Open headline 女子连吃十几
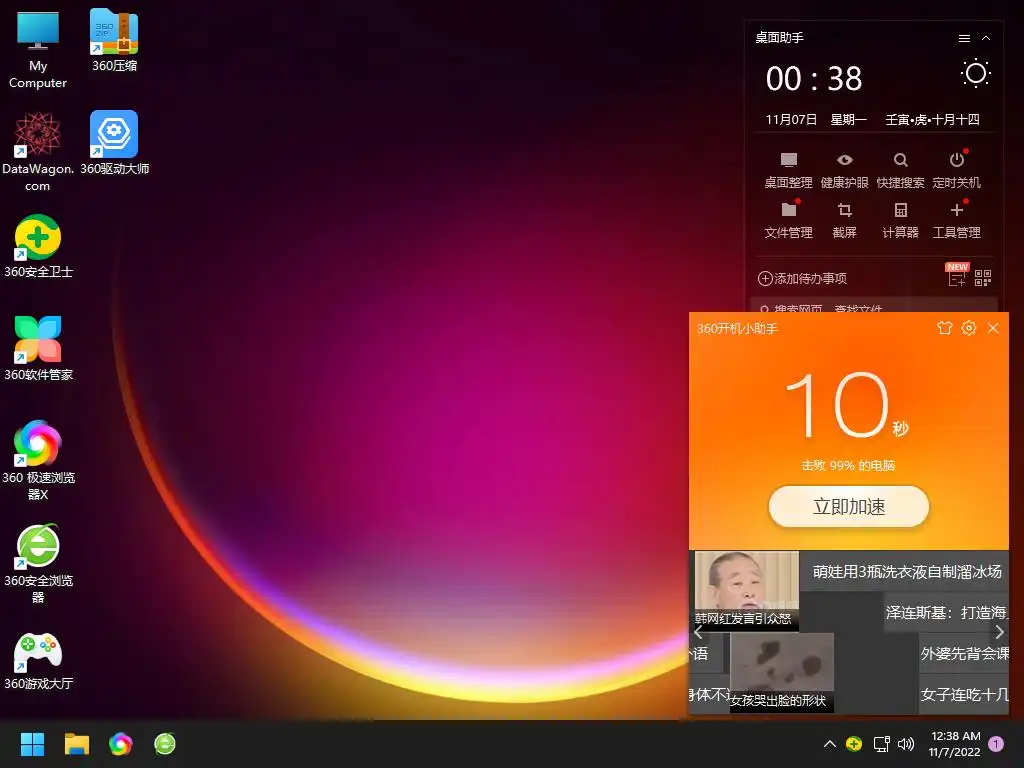The width and height of the screenshot is (1024, 768). (x=965, y=694)
